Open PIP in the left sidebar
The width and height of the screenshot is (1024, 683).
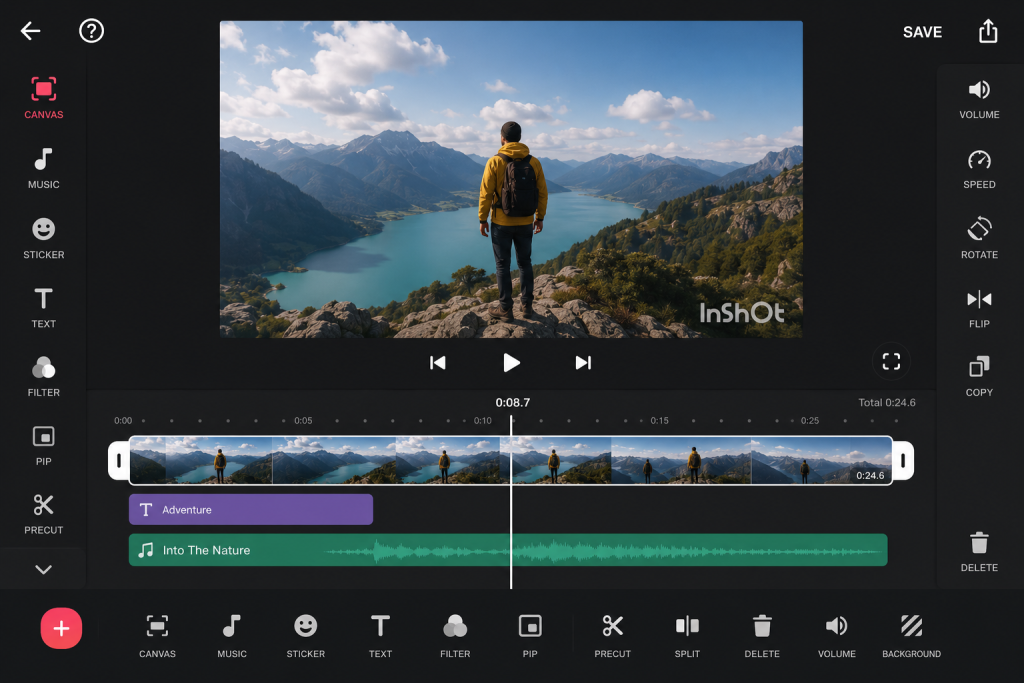coord(44,445)
